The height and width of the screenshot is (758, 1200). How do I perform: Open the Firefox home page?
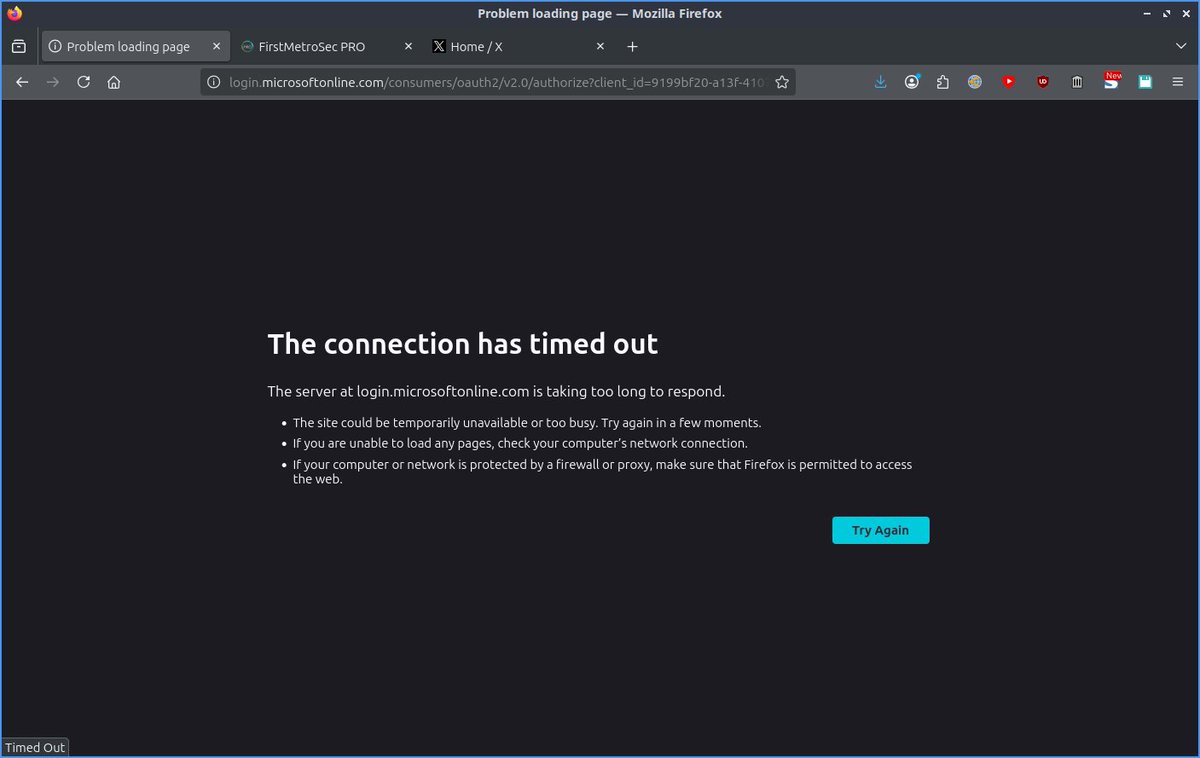point(114,82)
